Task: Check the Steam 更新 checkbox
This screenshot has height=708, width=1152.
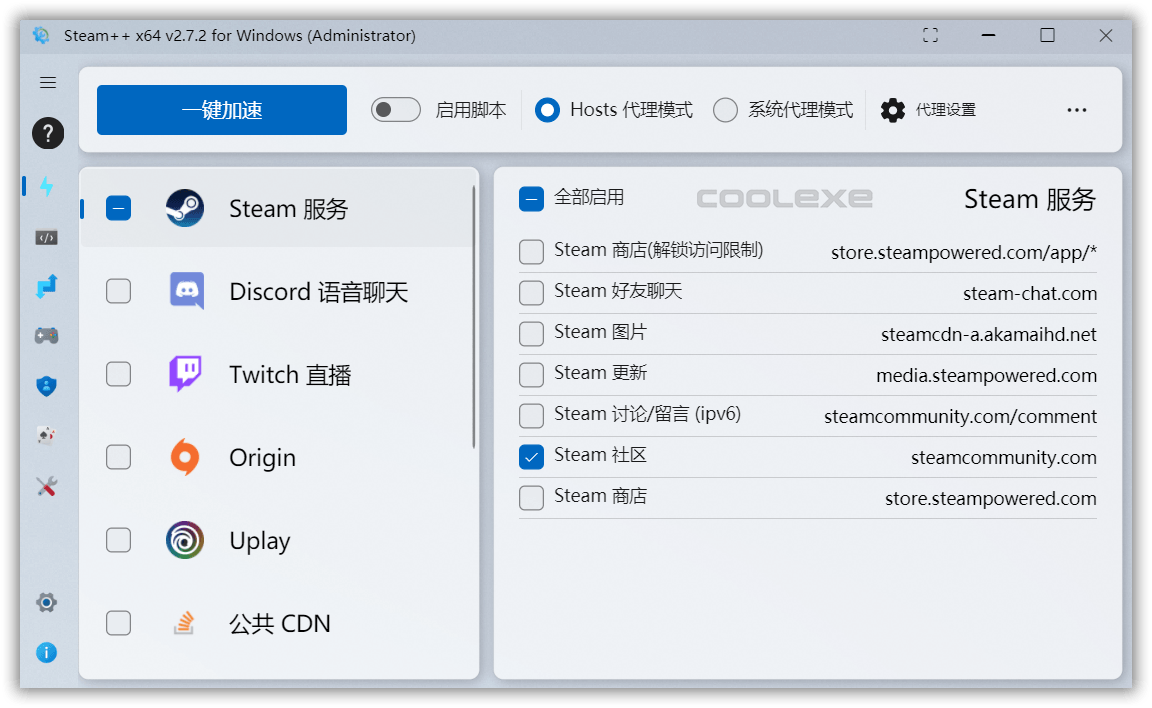Action: pyautogui.click(x=531, y=375)
